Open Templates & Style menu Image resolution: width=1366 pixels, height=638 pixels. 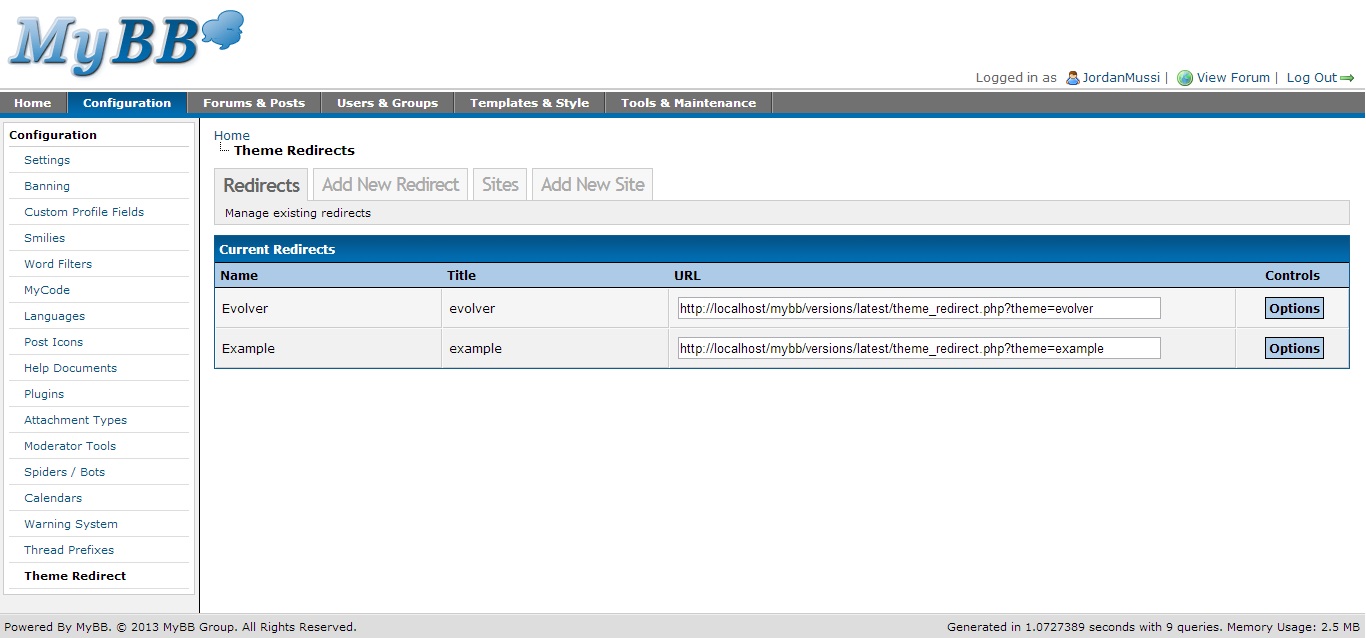(529, 103)
